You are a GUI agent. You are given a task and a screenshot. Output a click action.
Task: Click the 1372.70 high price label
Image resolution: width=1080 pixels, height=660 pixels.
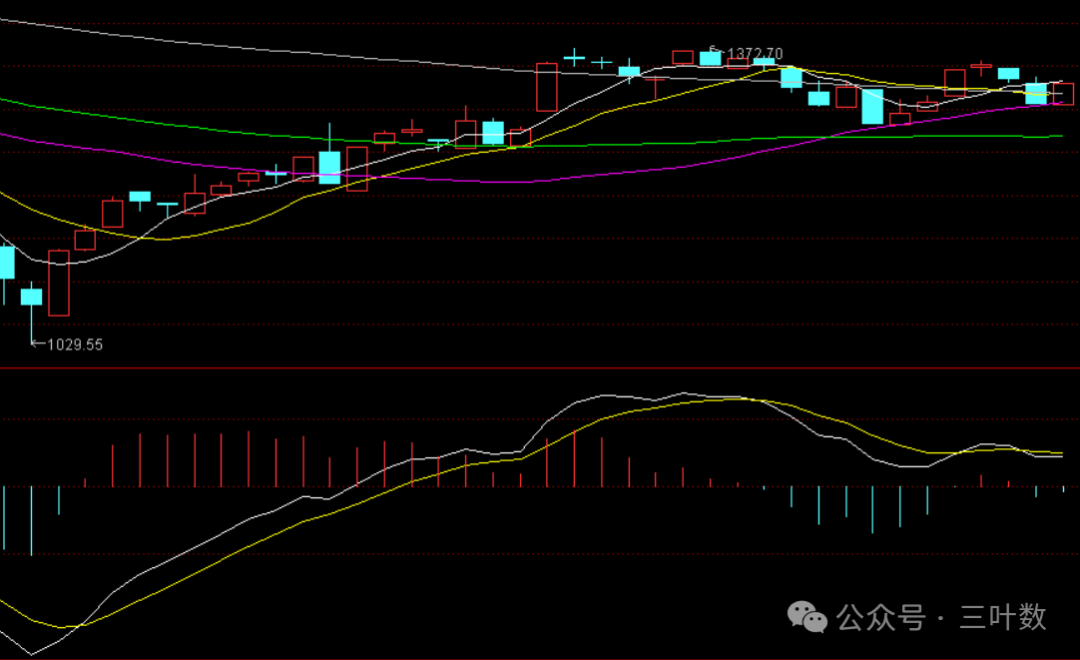(755, 54)
